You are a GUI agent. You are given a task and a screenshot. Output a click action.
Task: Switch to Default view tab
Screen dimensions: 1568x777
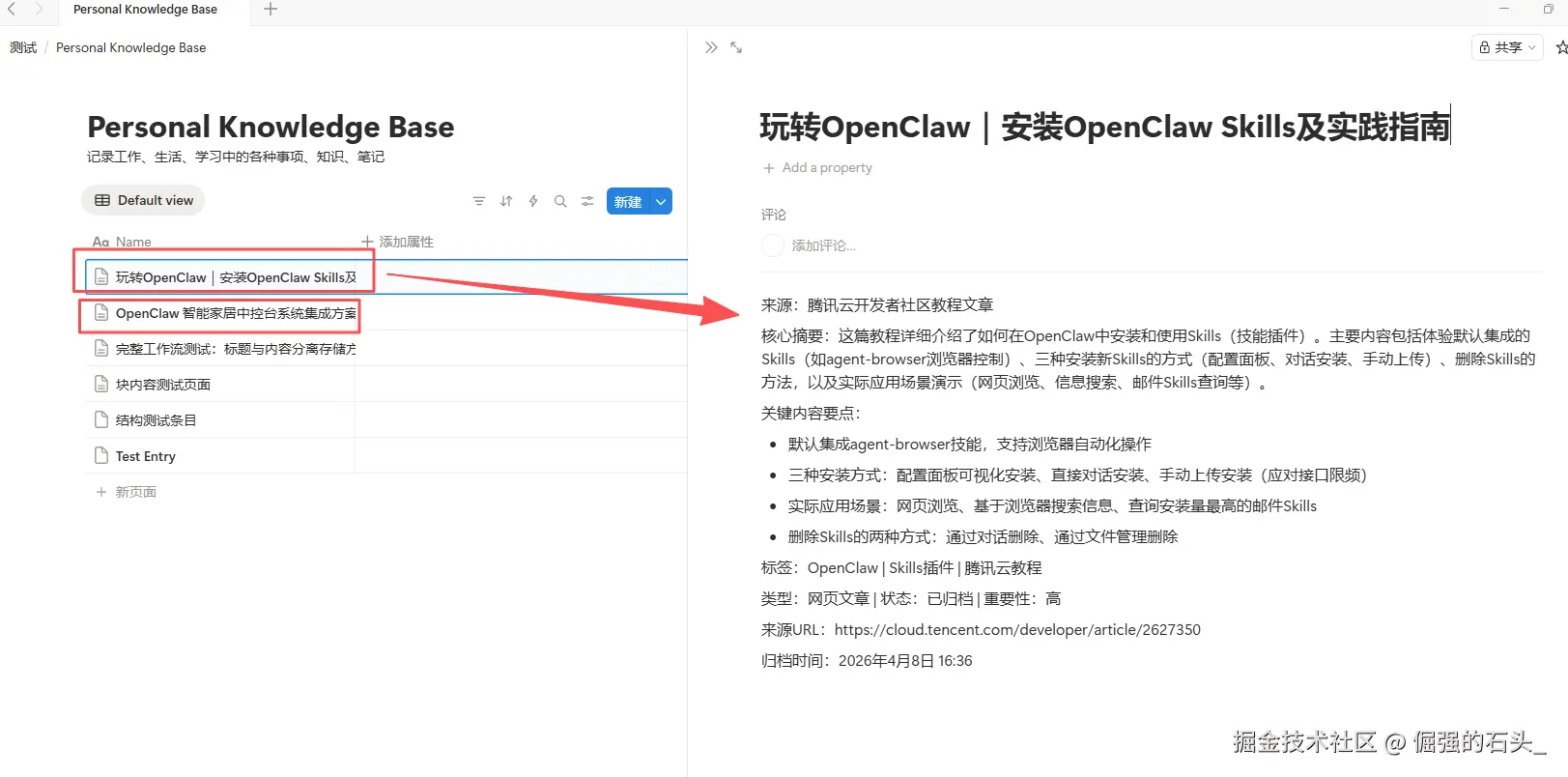click(x=143, y=200)
